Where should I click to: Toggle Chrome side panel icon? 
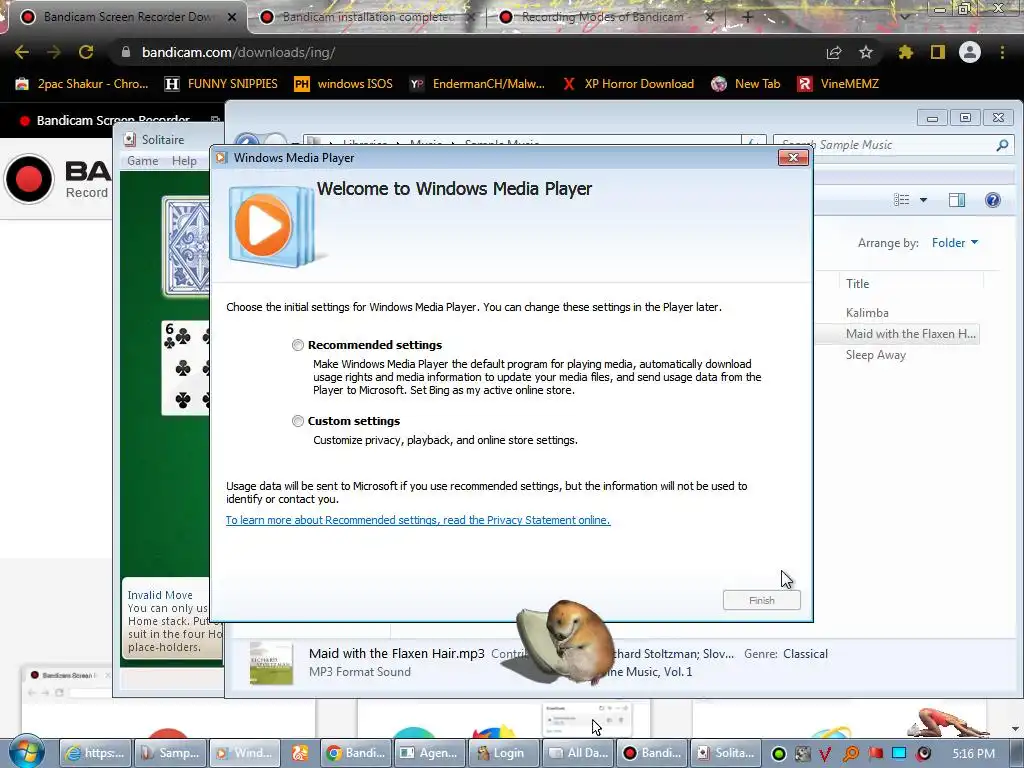click(x=938, y=52)
